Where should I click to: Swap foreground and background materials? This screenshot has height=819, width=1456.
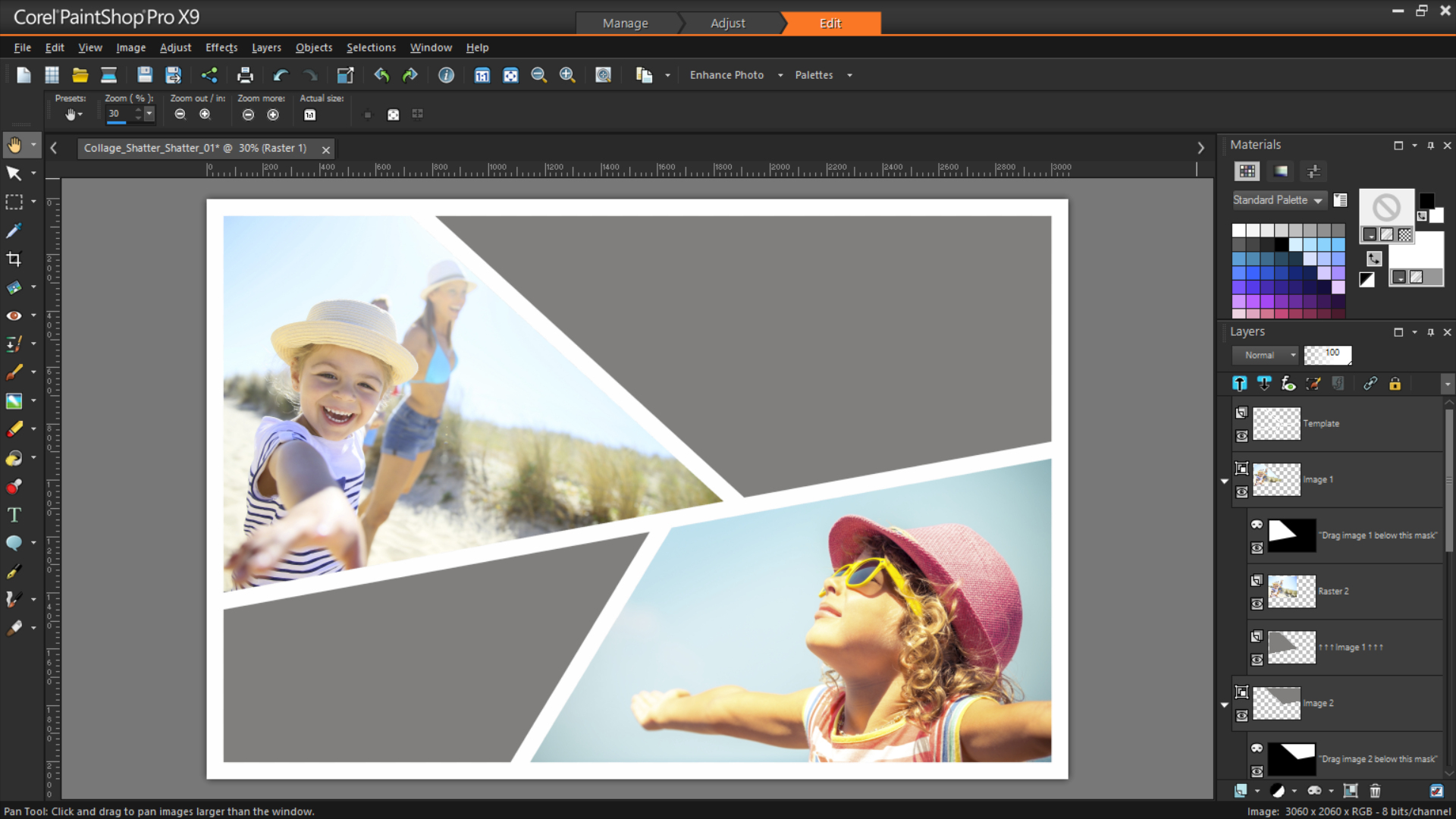(x=1374, y=259)
